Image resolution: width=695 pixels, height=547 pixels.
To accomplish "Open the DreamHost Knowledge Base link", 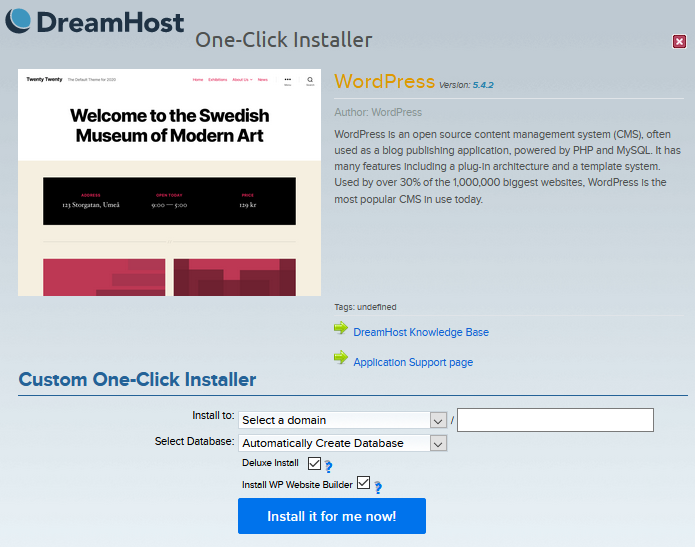I will pos(421,332).
